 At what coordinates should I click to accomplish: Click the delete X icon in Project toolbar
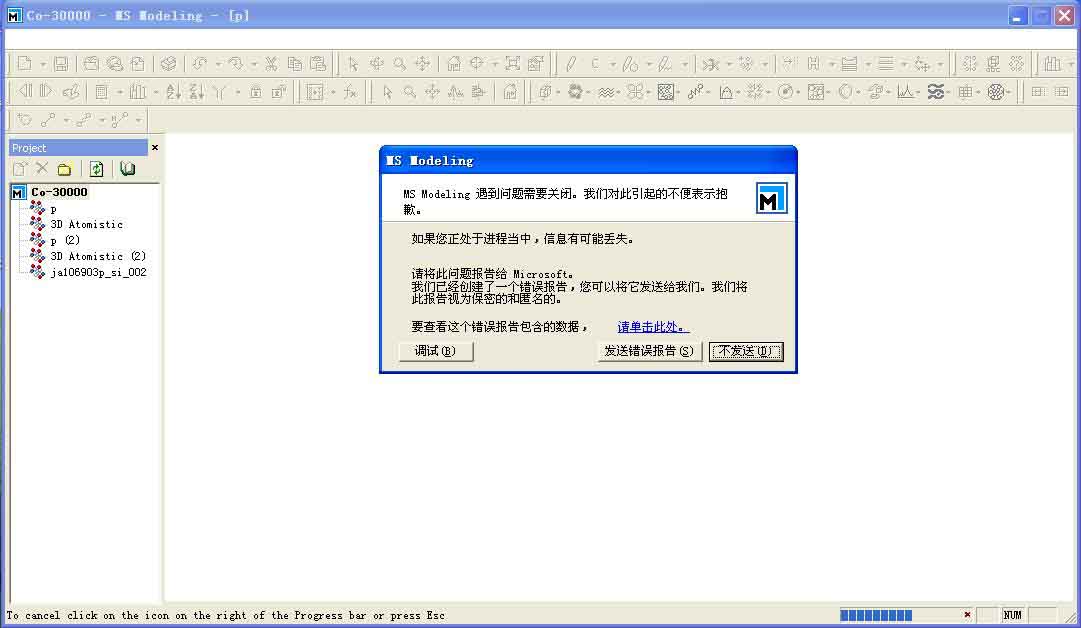tap(42, 168)
